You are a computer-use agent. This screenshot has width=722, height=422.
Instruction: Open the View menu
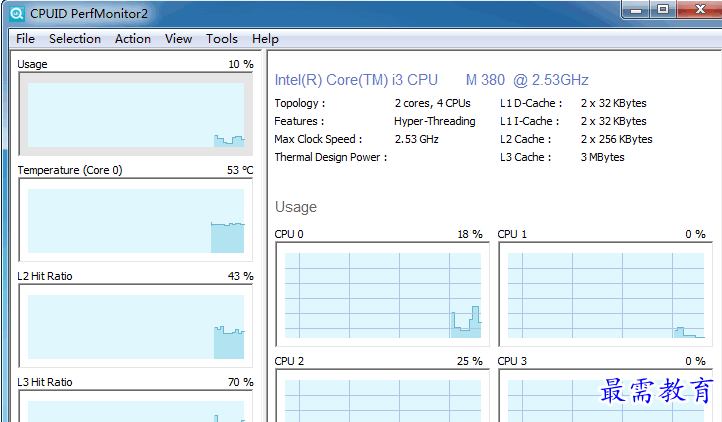click(x=178, y=39)
